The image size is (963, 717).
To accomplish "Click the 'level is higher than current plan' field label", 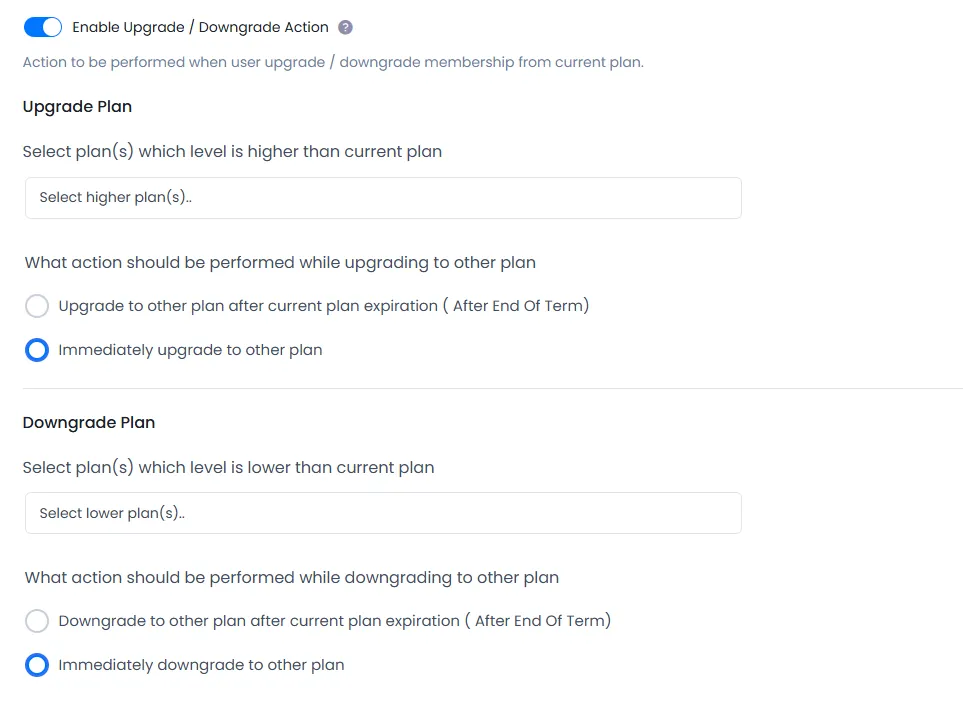I will point(232,152).
